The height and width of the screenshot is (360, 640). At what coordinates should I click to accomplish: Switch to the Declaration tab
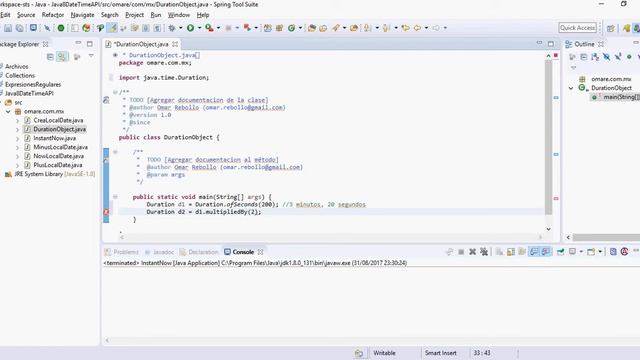point(199,252)
